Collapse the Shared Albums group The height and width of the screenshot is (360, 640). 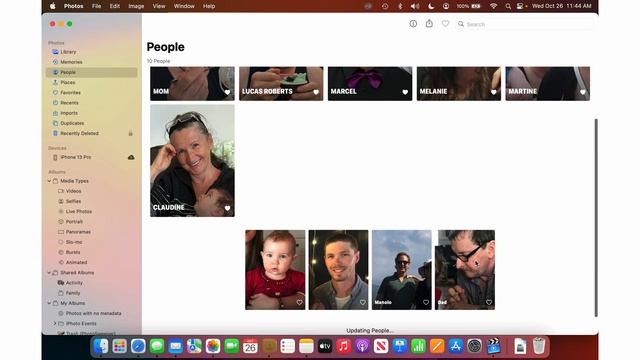49,273
